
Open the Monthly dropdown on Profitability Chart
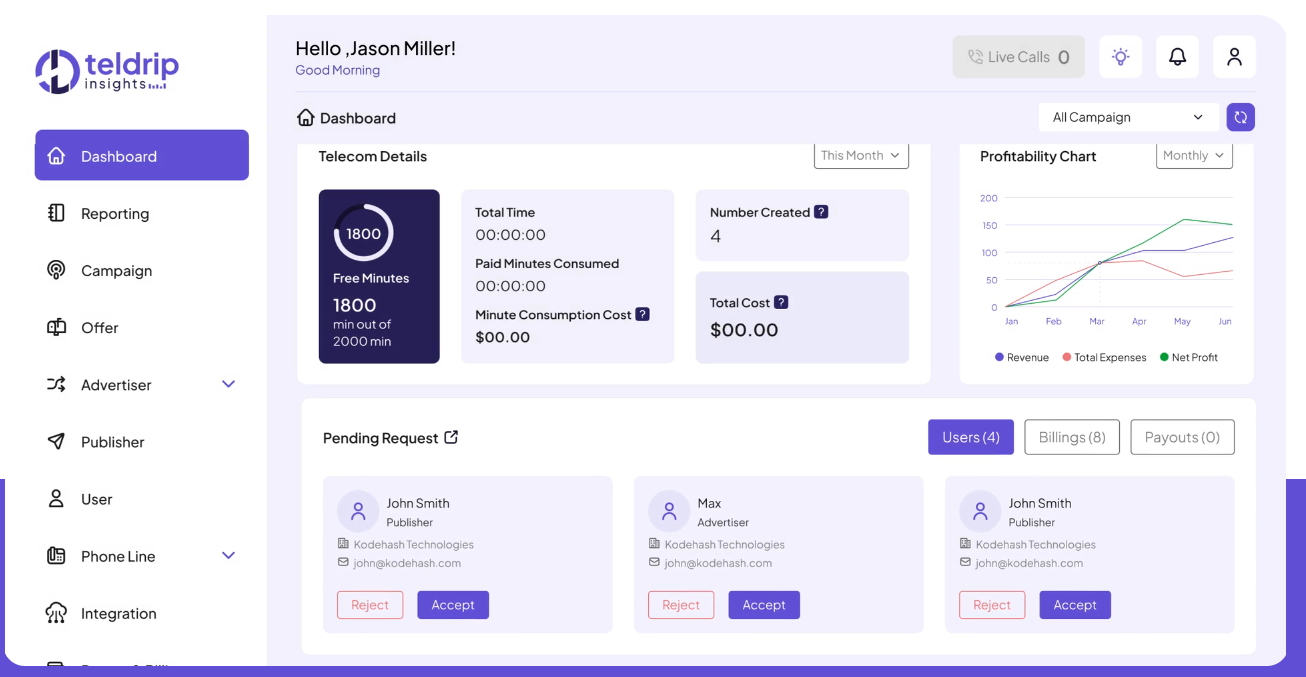point(1194,155)
